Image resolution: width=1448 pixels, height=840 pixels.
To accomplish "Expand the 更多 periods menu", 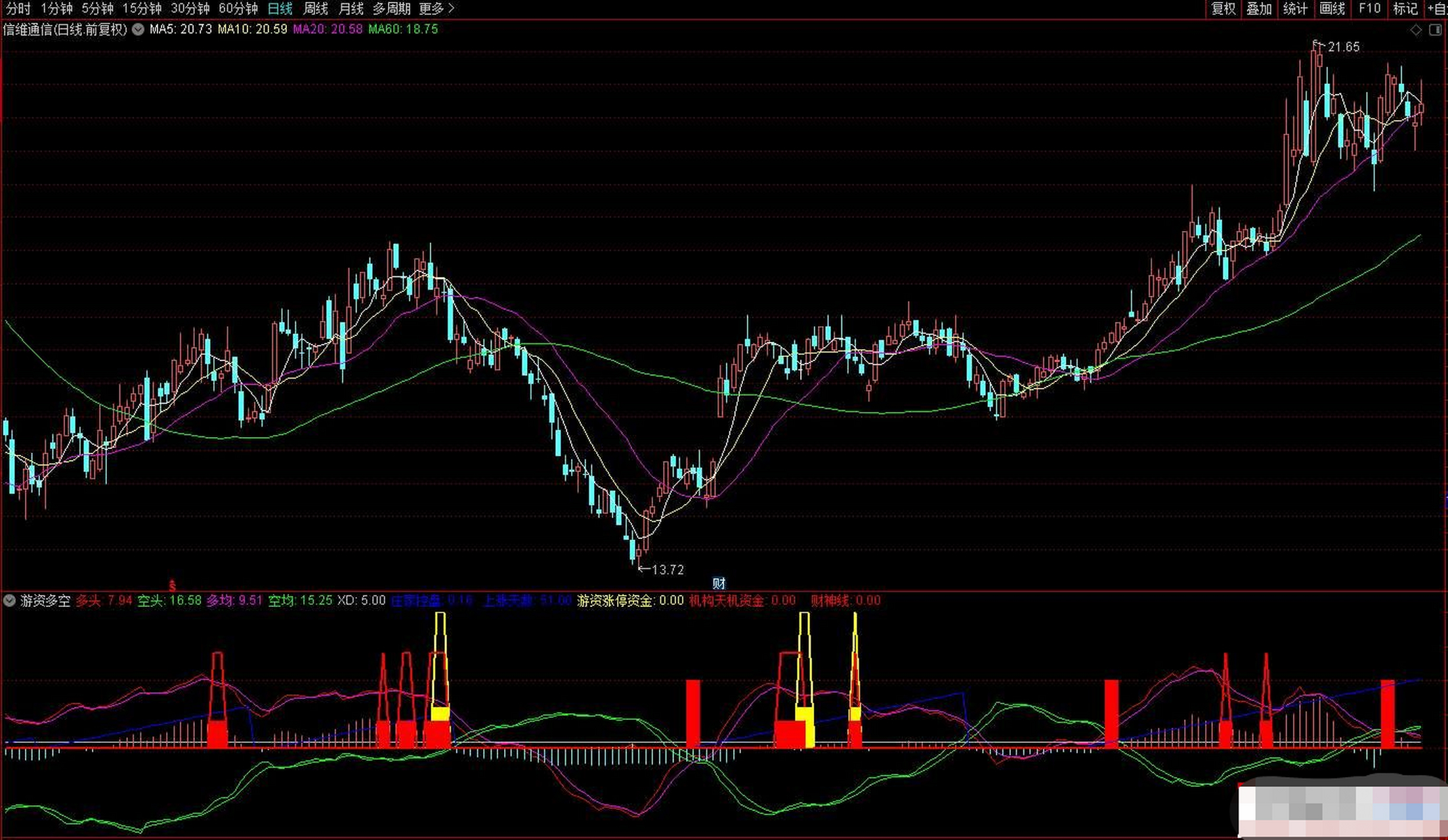I will pyautogui.click(x=437, y=9).
